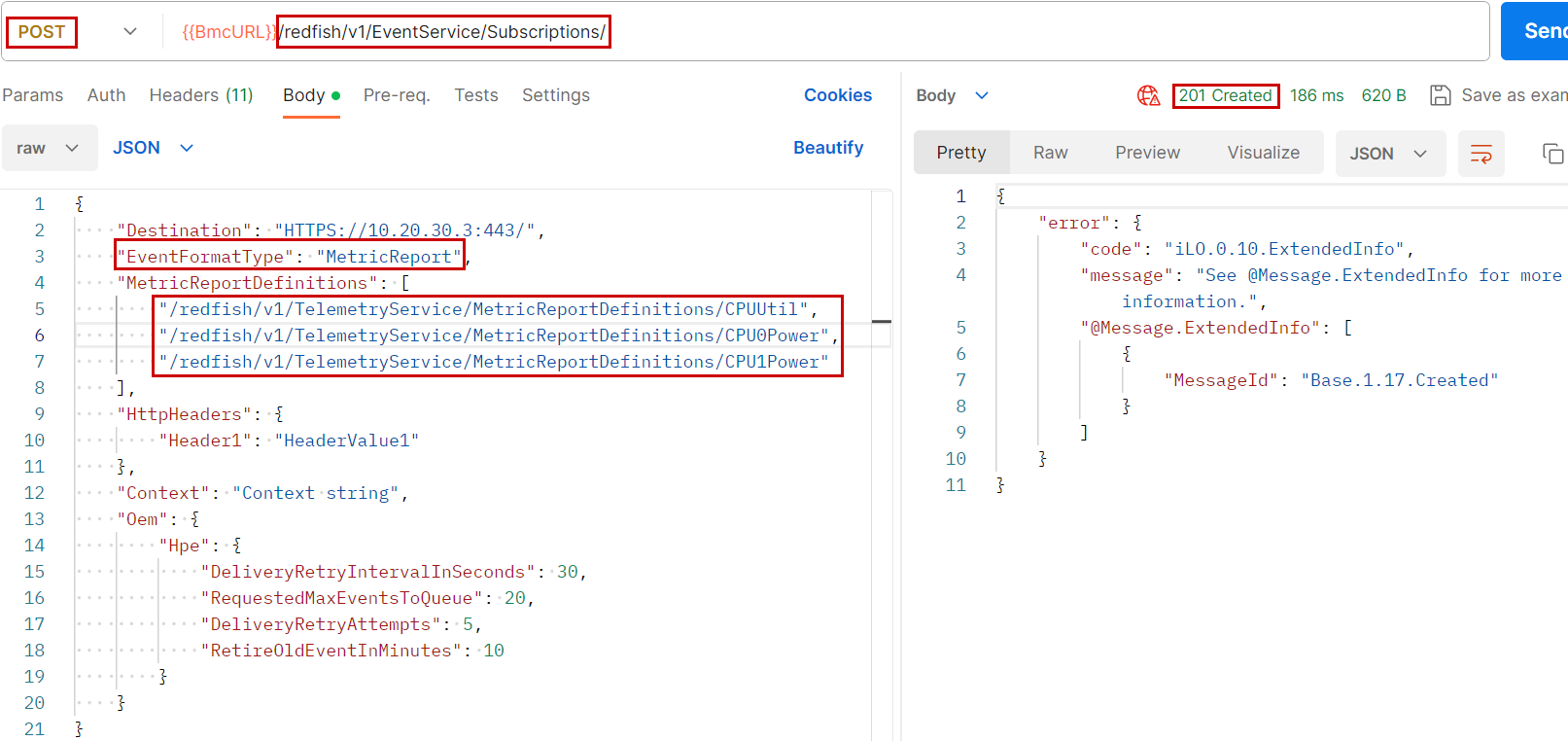Screen dimensions: 1568x741
Task: Toggle line wrap icon in response toolbar
Action: (x=1481, y=154)
